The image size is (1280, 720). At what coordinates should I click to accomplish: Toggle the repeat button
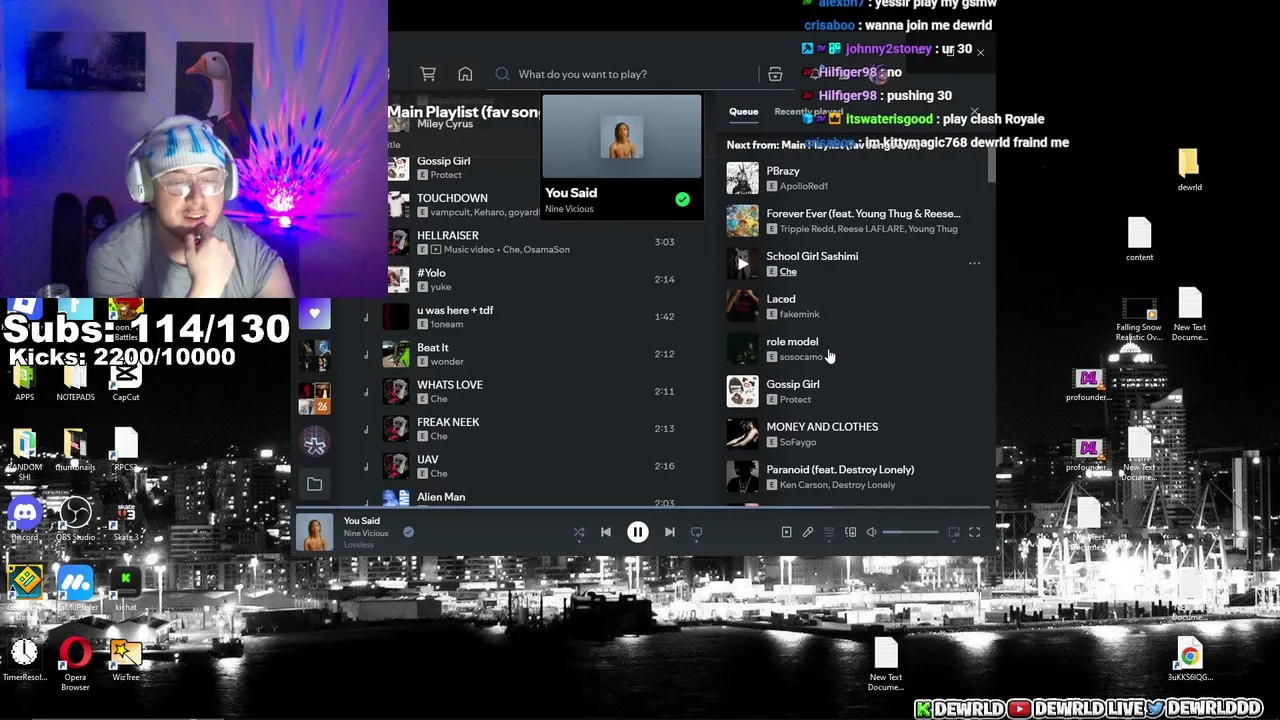pos(697,533)
